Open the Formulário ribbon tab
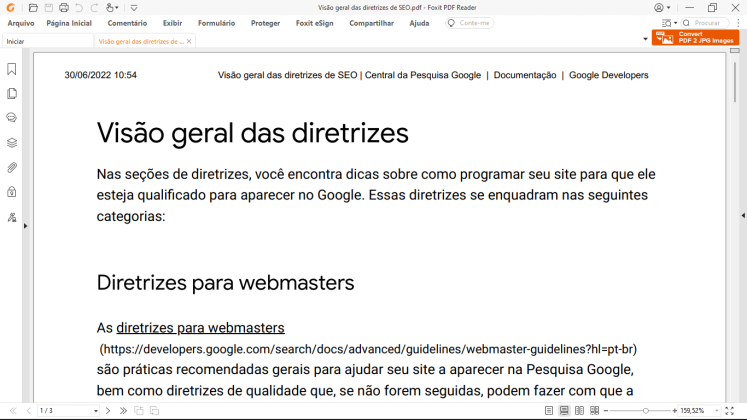 (x=217, y=23)
